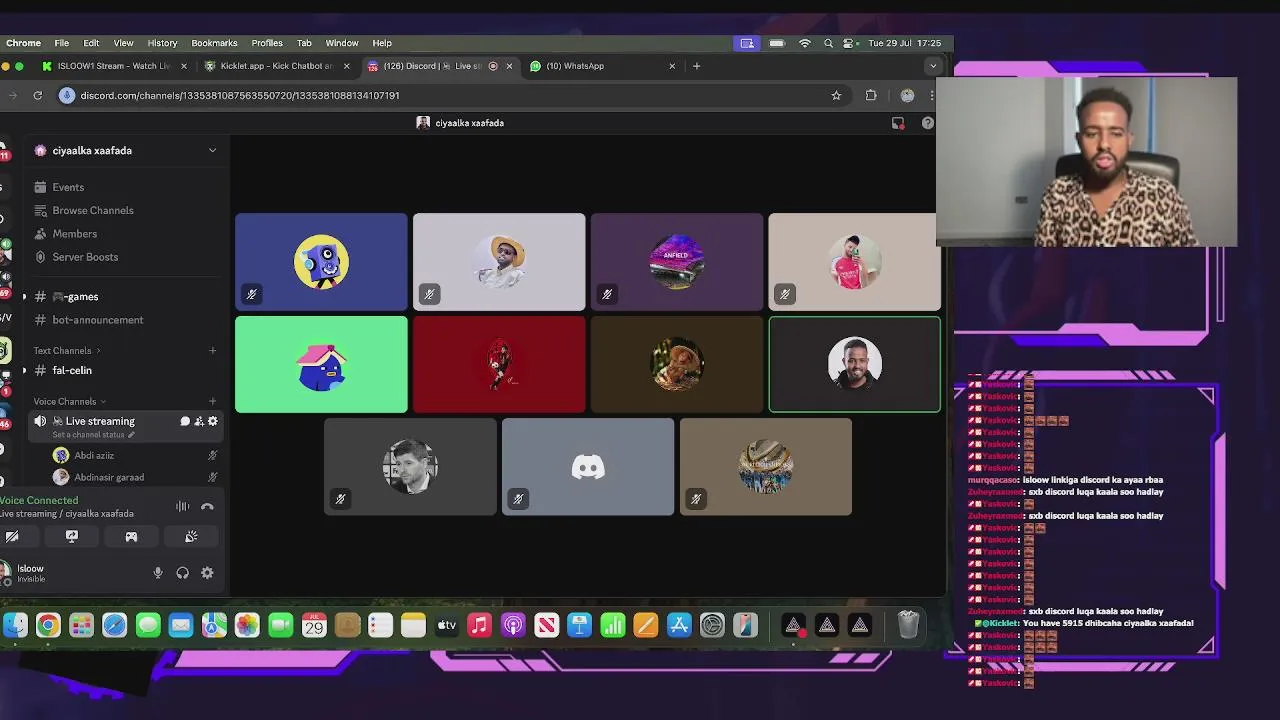Open Trash in the Dock
The image size is (1280, 720).
908,626
